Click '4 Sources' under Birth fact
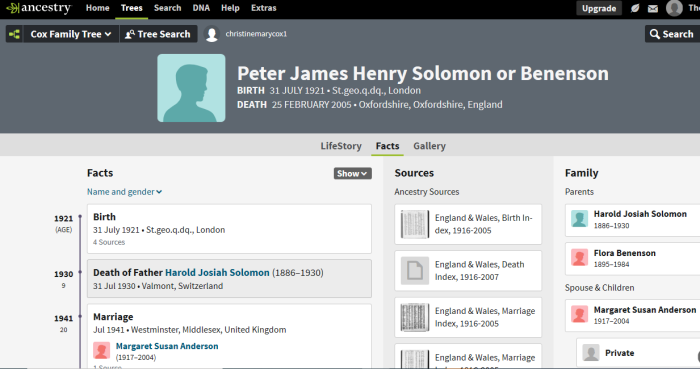Viewport: 700px width, 369px height. (109, 242)
